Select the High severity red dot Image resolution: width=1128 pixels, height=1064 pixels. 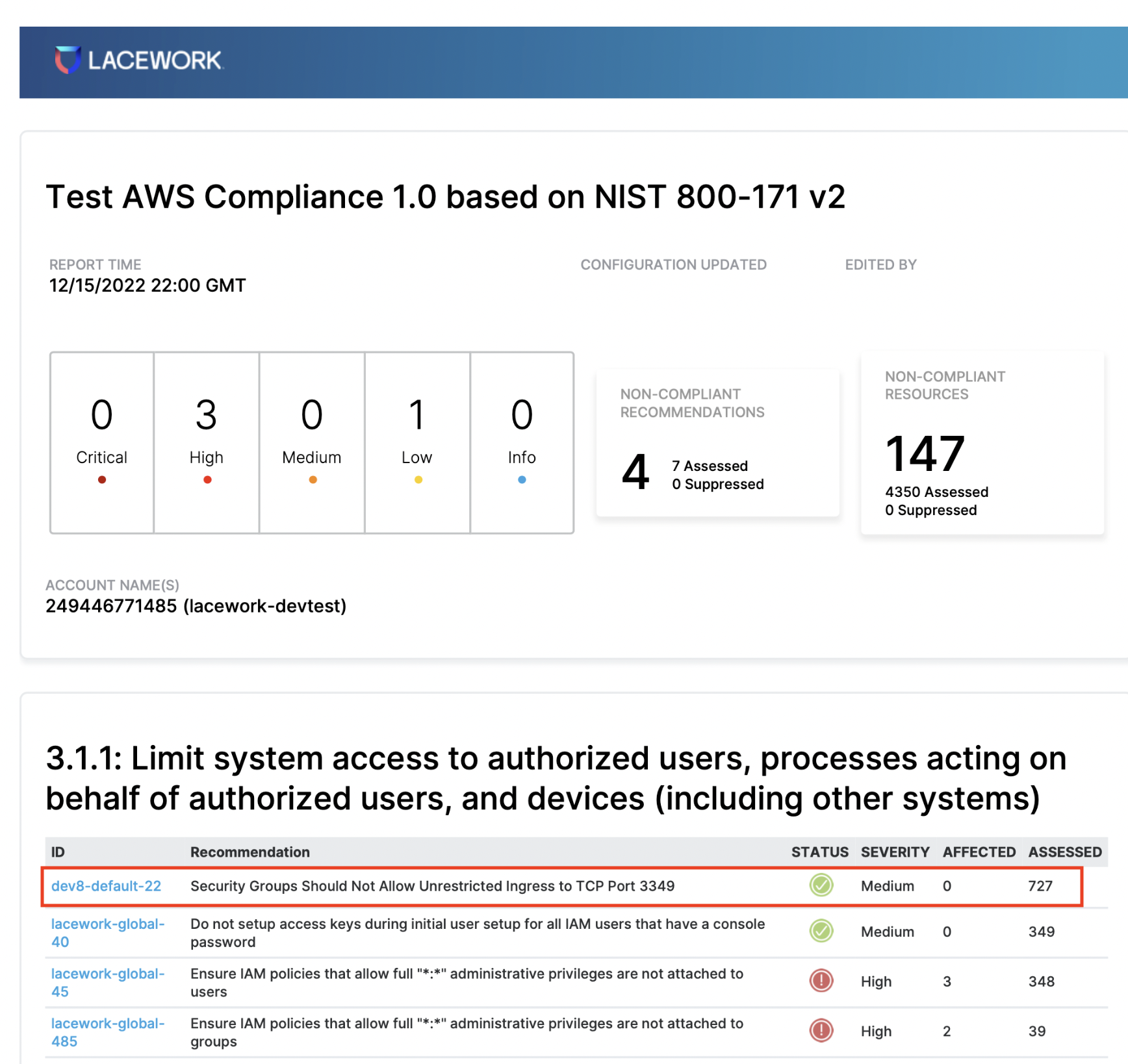[207, 479]
